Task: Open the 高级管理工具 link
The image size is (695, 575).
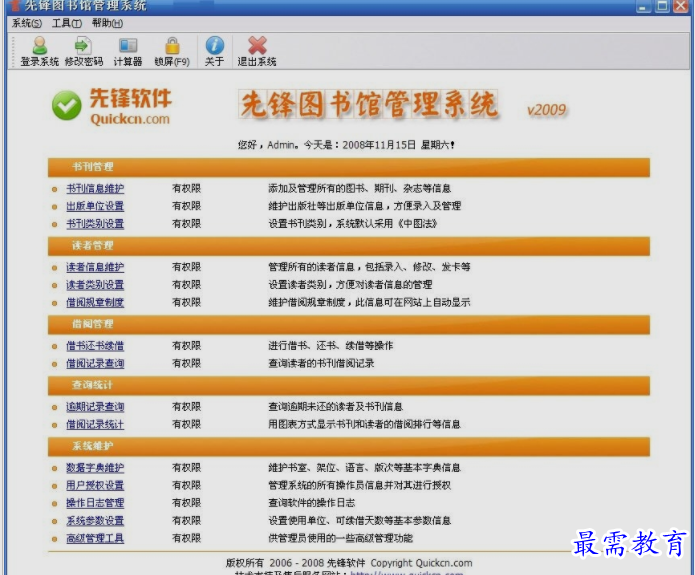Action: click(95, 538)
